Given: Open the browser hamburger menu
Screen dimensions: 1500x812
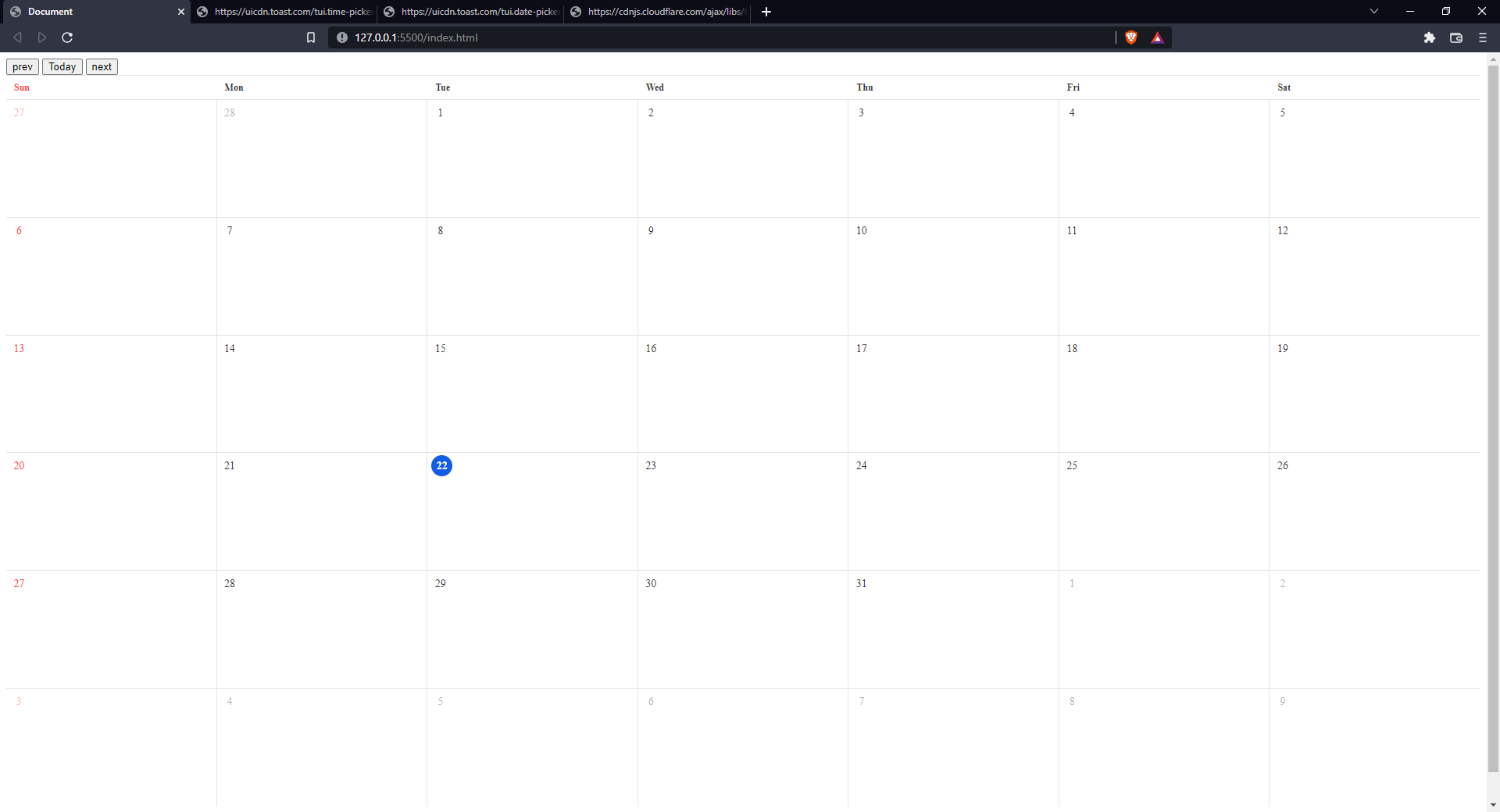Looking at the screenshot, I should (x=1481, y=37).
